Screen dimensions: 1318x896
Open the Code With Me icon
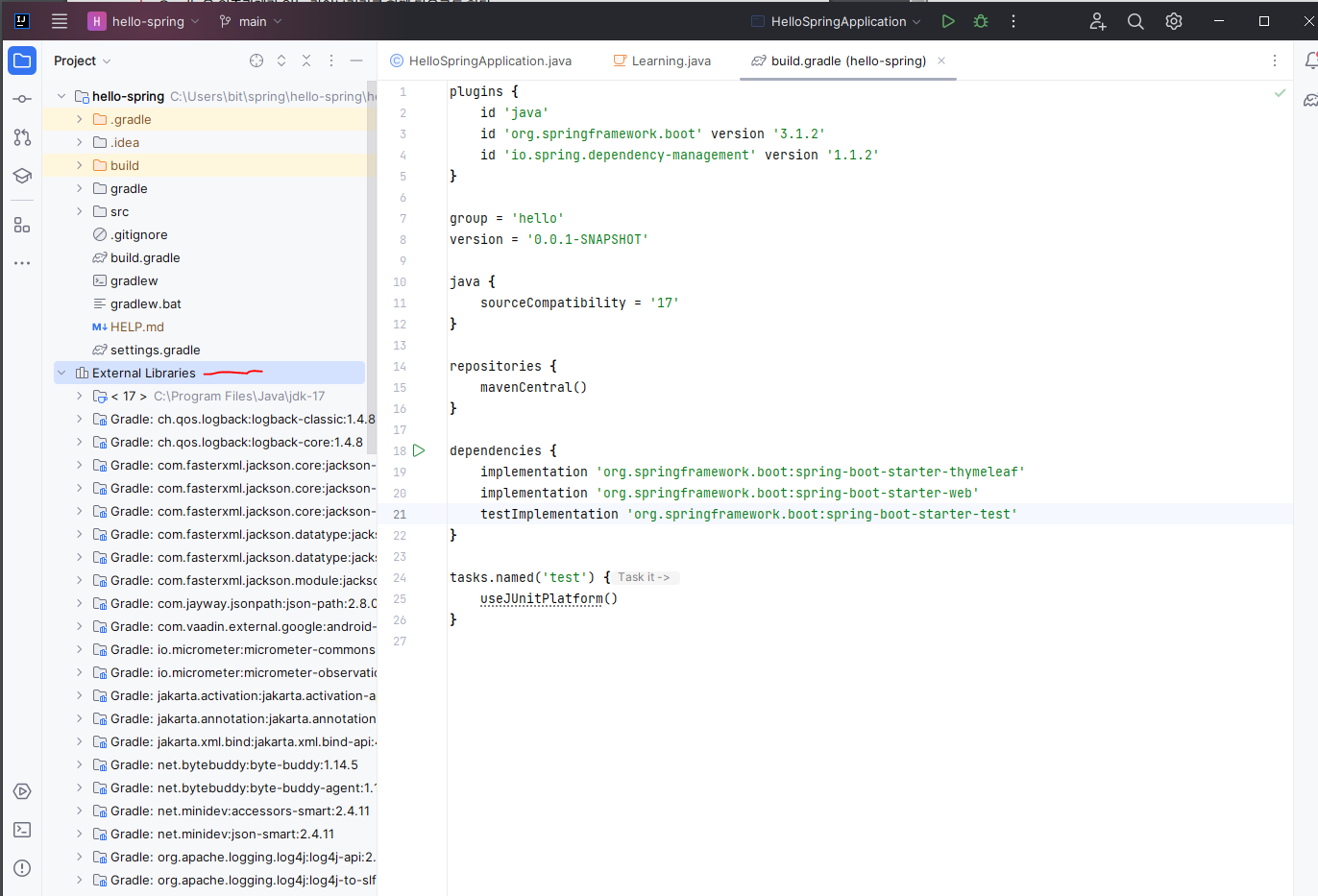tap(1097, 21)
